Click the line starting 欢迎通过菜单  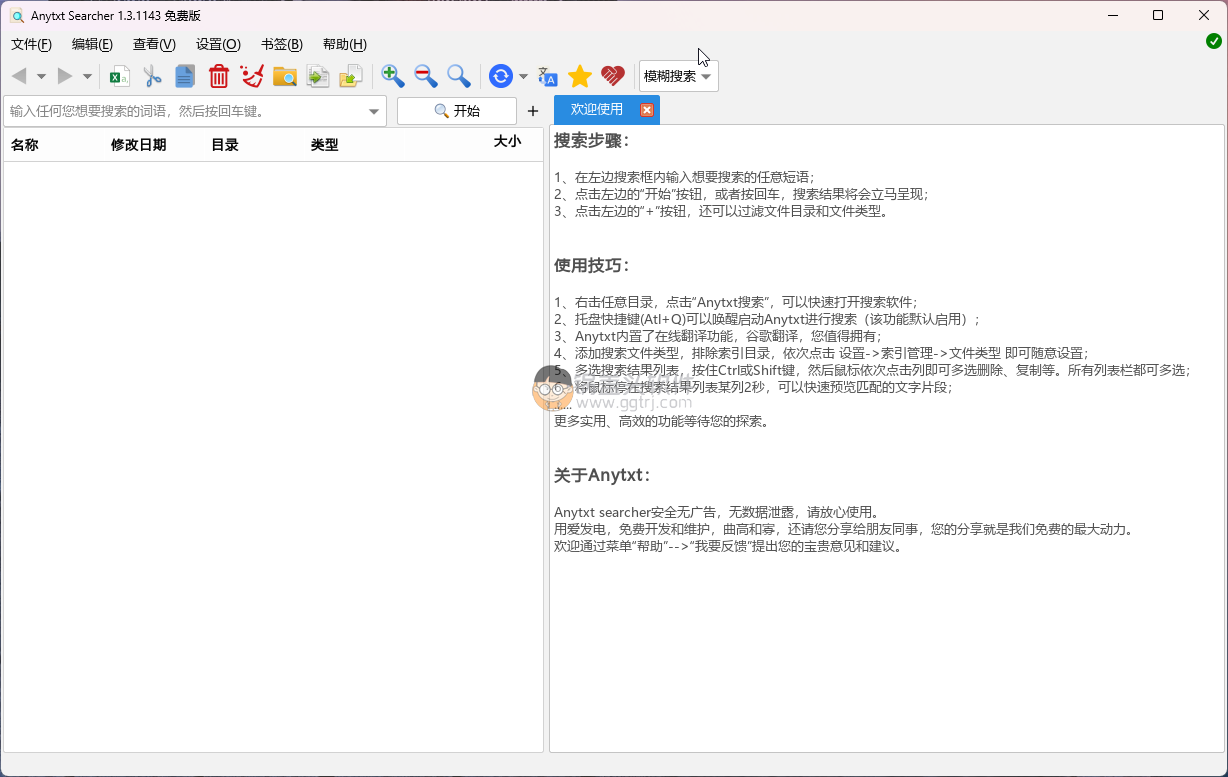[x=728, y=546]
